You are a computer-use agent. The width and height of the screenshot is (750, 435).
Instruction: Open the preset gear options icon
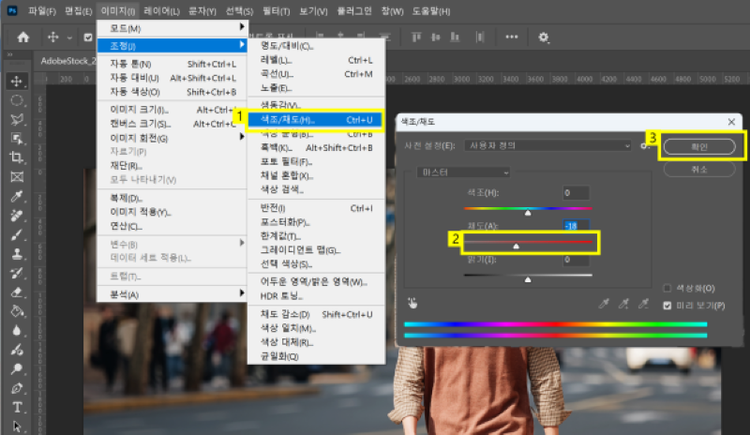[x=645, y=145]
